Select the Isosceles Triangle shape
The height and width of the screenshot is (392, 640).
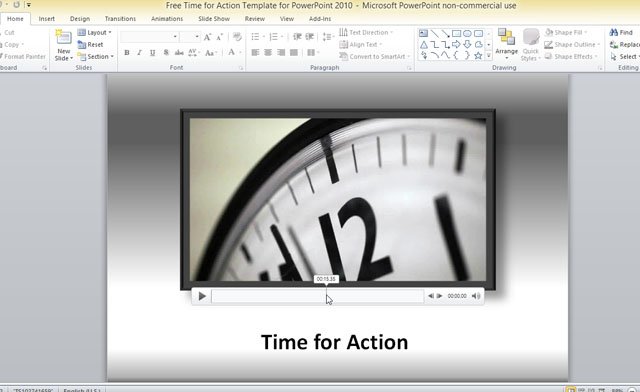[424, 45]
